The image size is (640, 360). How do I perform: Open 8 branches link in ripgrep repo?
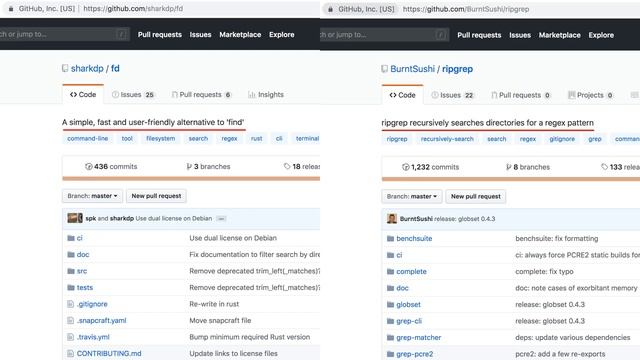528,167
